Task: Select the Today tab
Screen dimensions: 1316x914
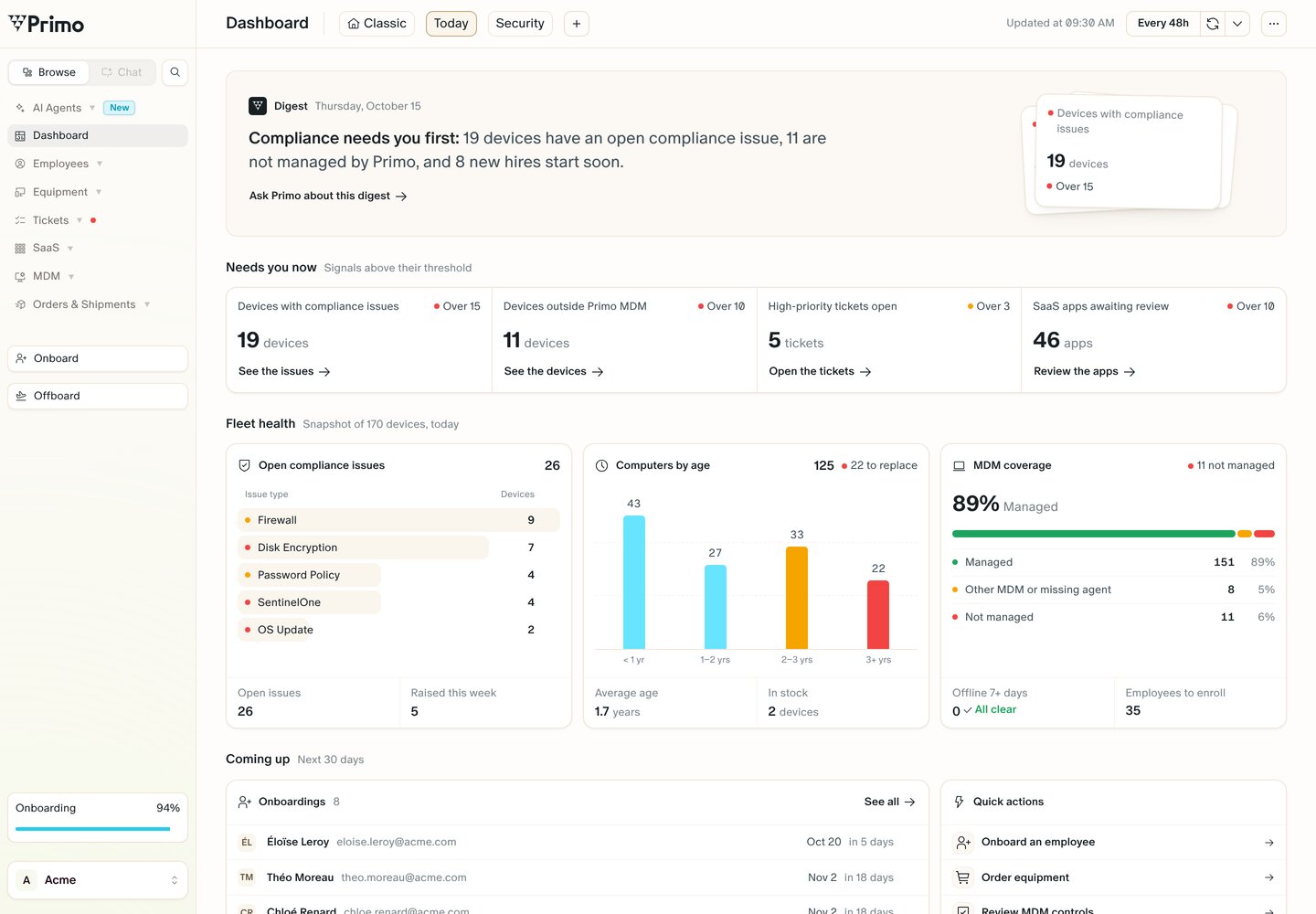Action: (451, 24)
